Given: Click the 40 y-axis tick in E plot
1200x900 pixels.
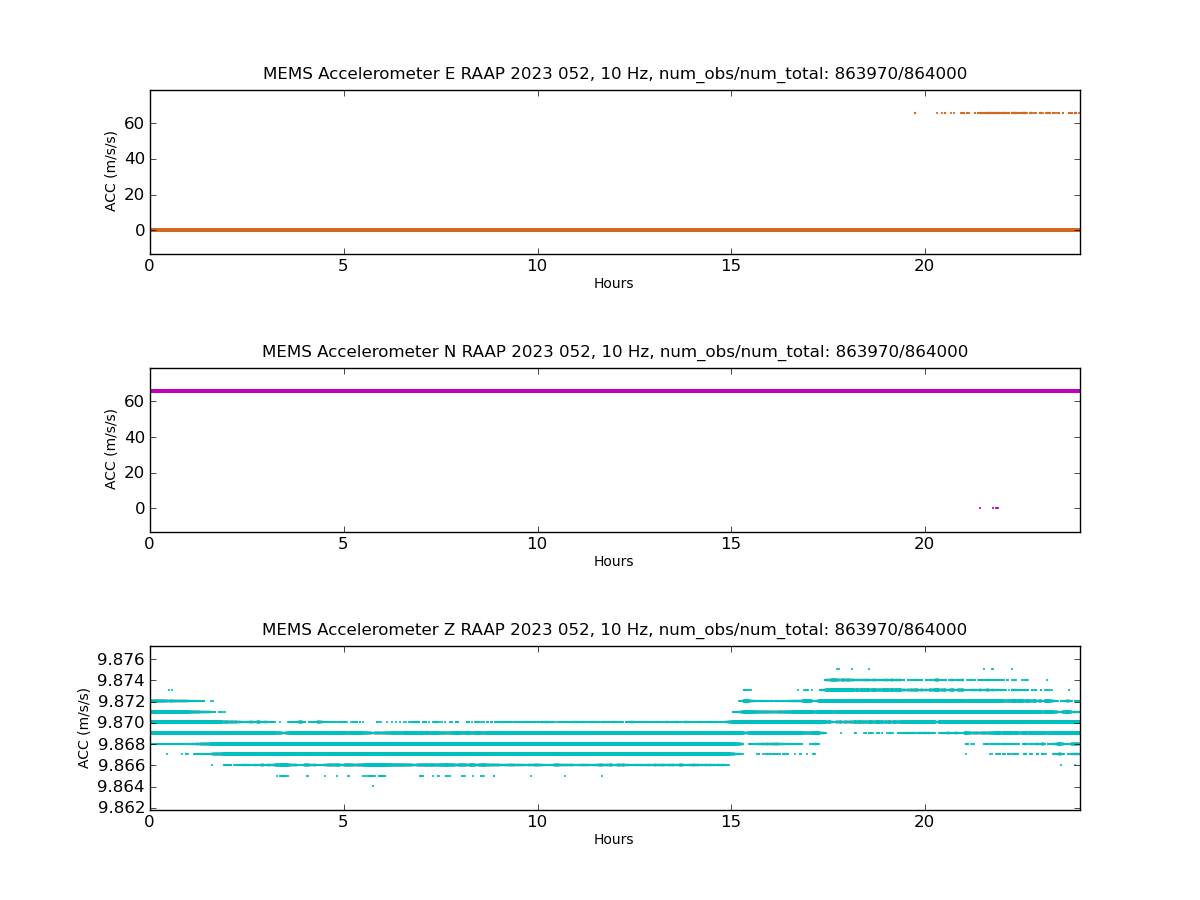Looking at the screenshot, I should (134, 159).
